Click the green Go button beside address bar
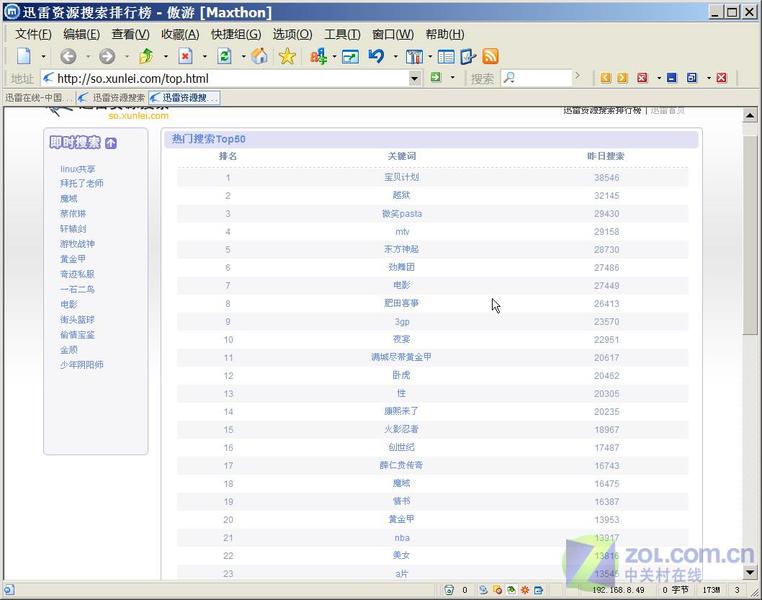Viewport: 762px width, 600px height. (436, 77)
